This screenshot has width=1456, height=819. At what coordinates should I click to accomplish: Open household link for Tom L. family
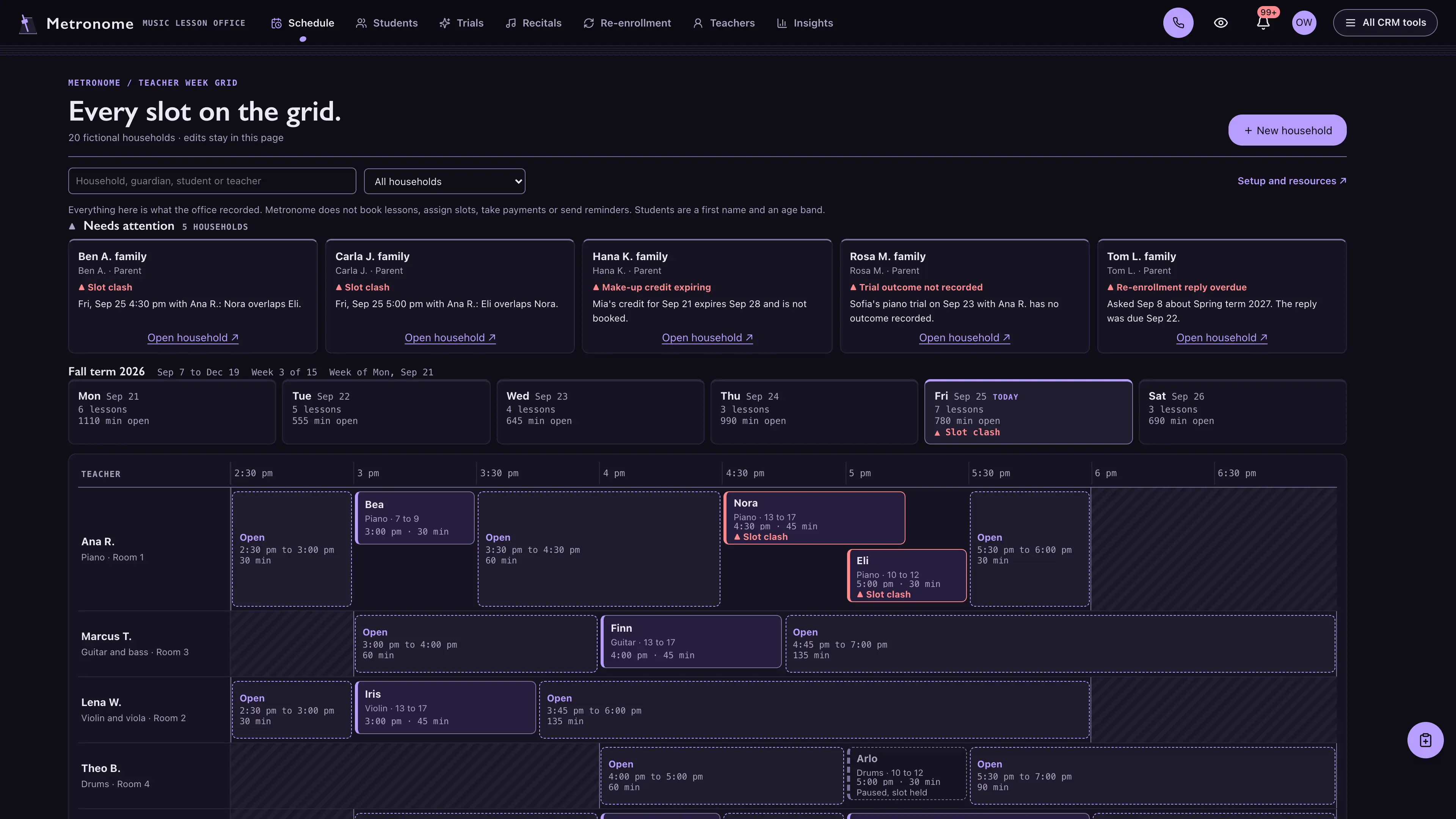point(1221,337)
